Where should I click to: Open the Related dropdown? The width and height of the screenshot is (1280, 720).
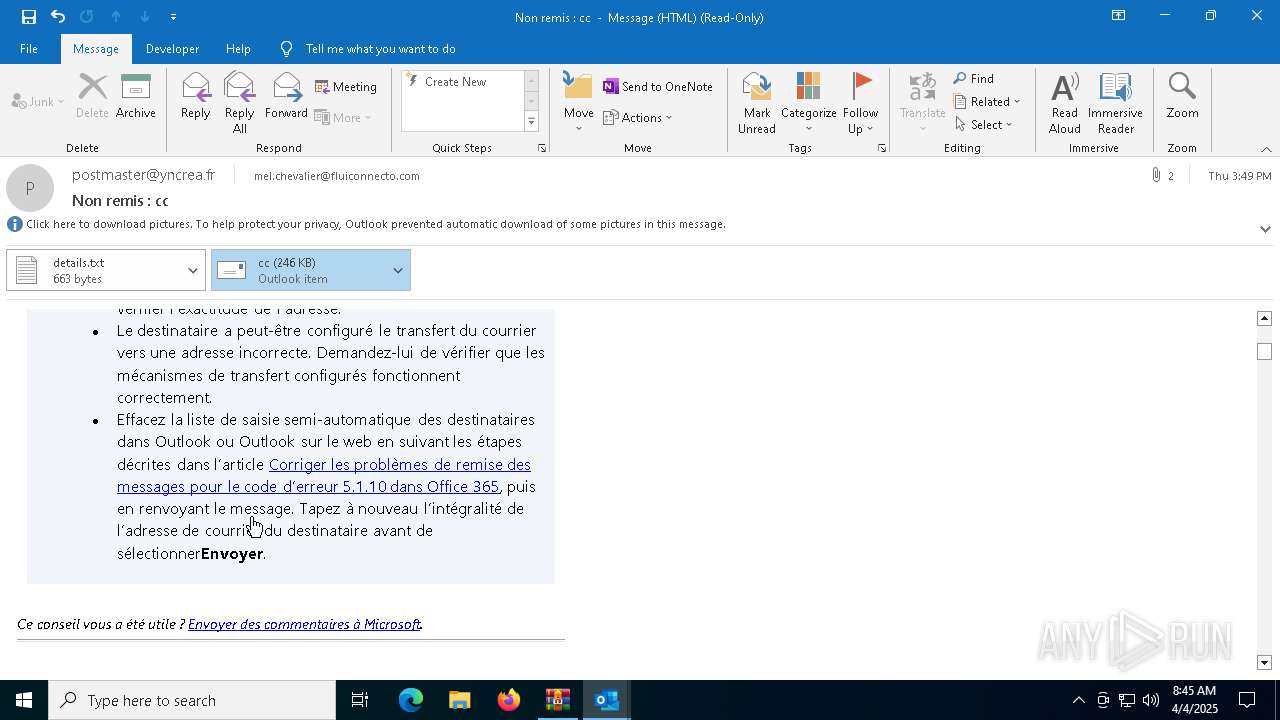click(987, 102)
